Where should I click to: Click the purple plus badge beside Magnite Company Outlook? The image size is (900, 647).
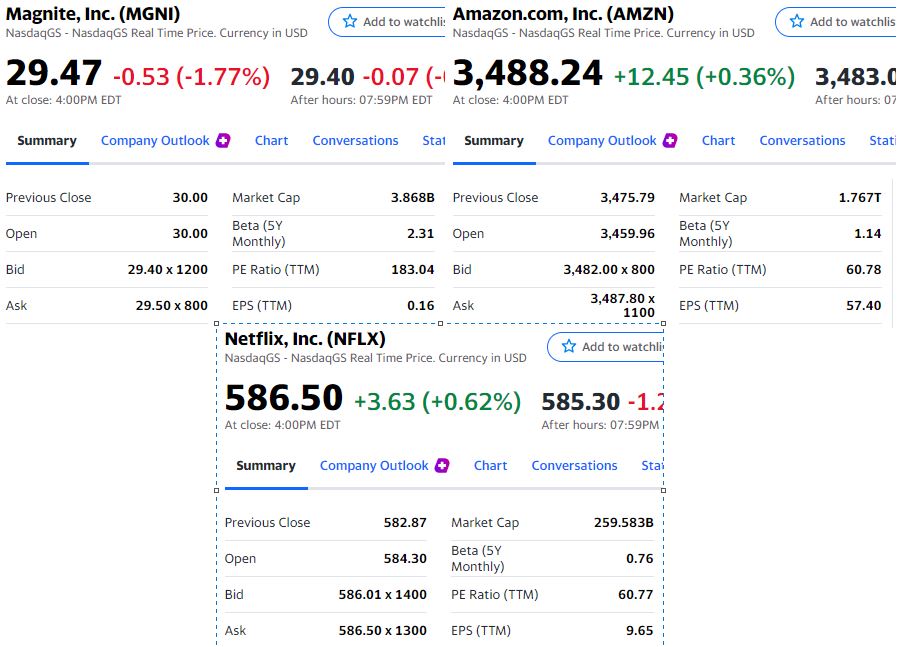pos(223,141)
